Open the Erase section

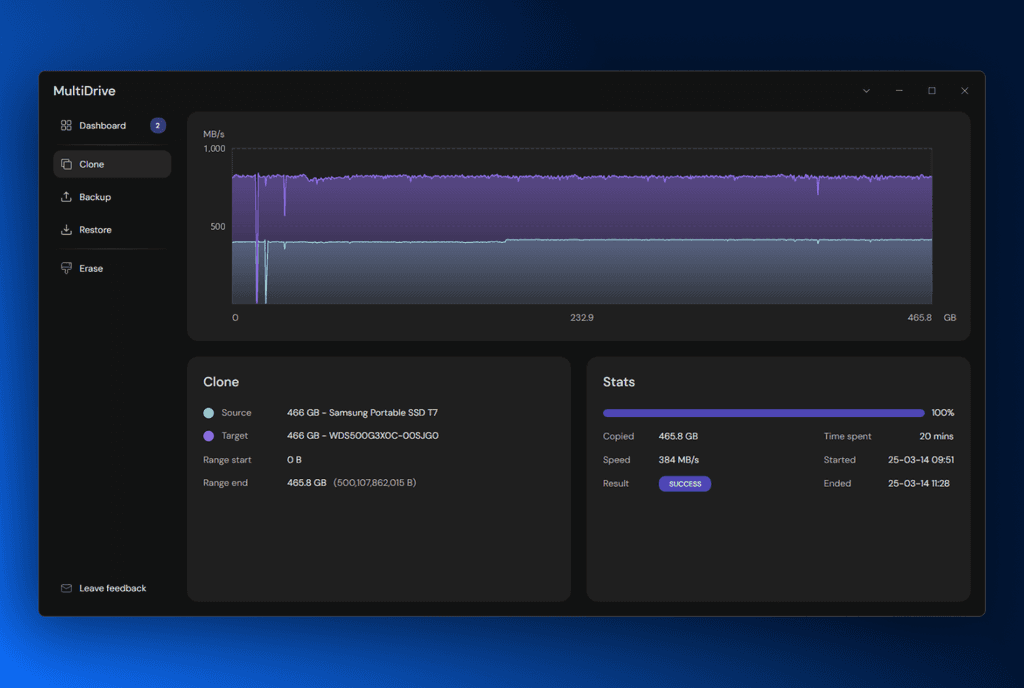[92, 268]
